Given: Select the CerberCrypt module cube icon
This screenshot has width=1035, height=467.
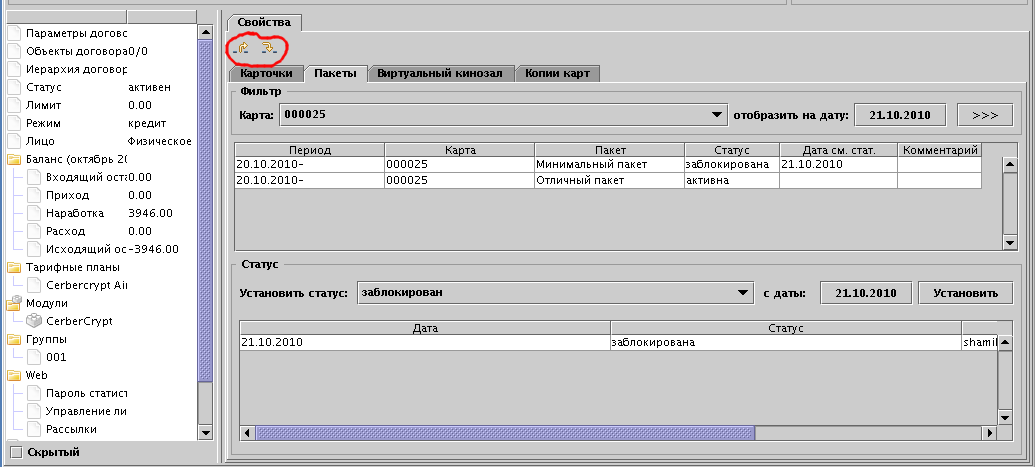Looking at the screenshot, I should point(35,321).
